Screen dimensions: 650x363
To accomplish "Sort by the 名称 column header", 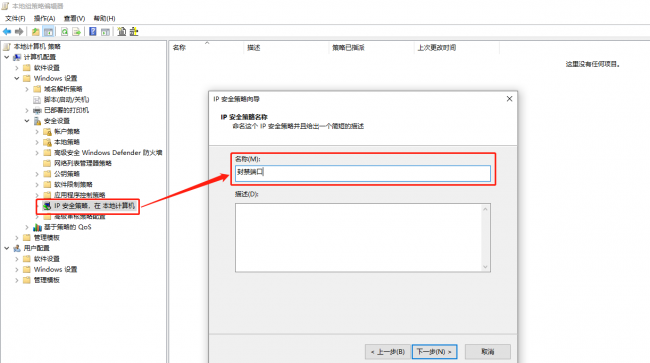I will tap(206, 48).
